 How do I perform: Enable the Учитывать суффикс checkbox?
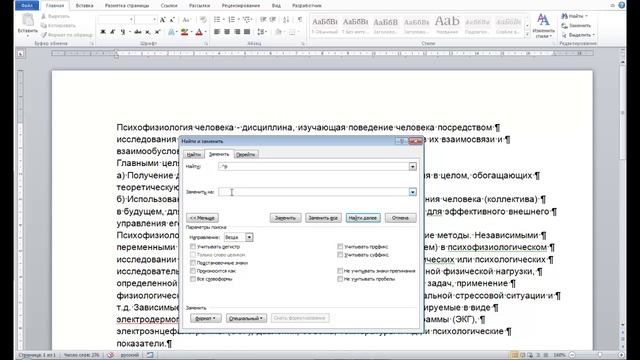(x=340, y=255)
